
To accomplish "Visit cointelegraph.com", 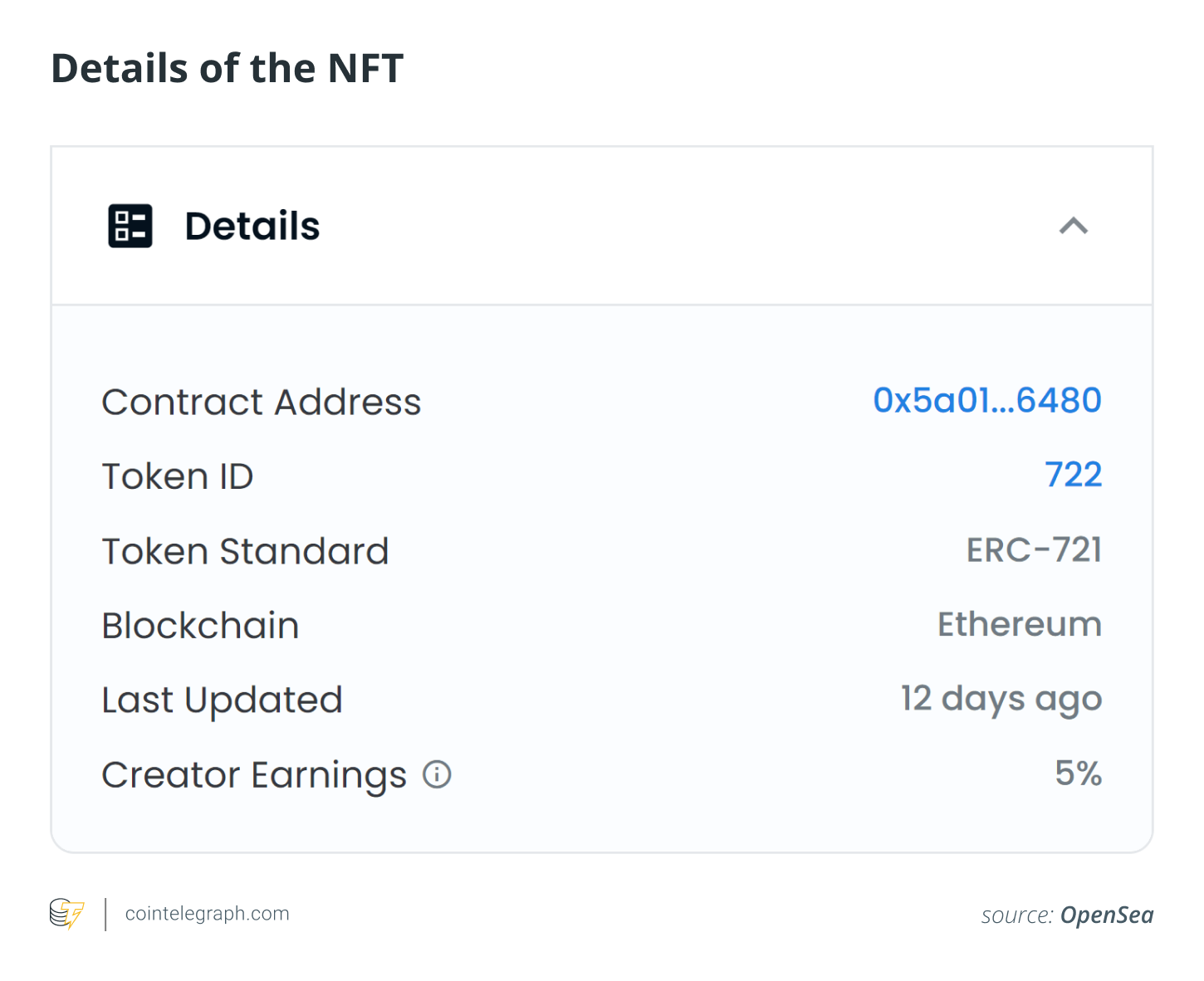I will [x=206, y=914].
